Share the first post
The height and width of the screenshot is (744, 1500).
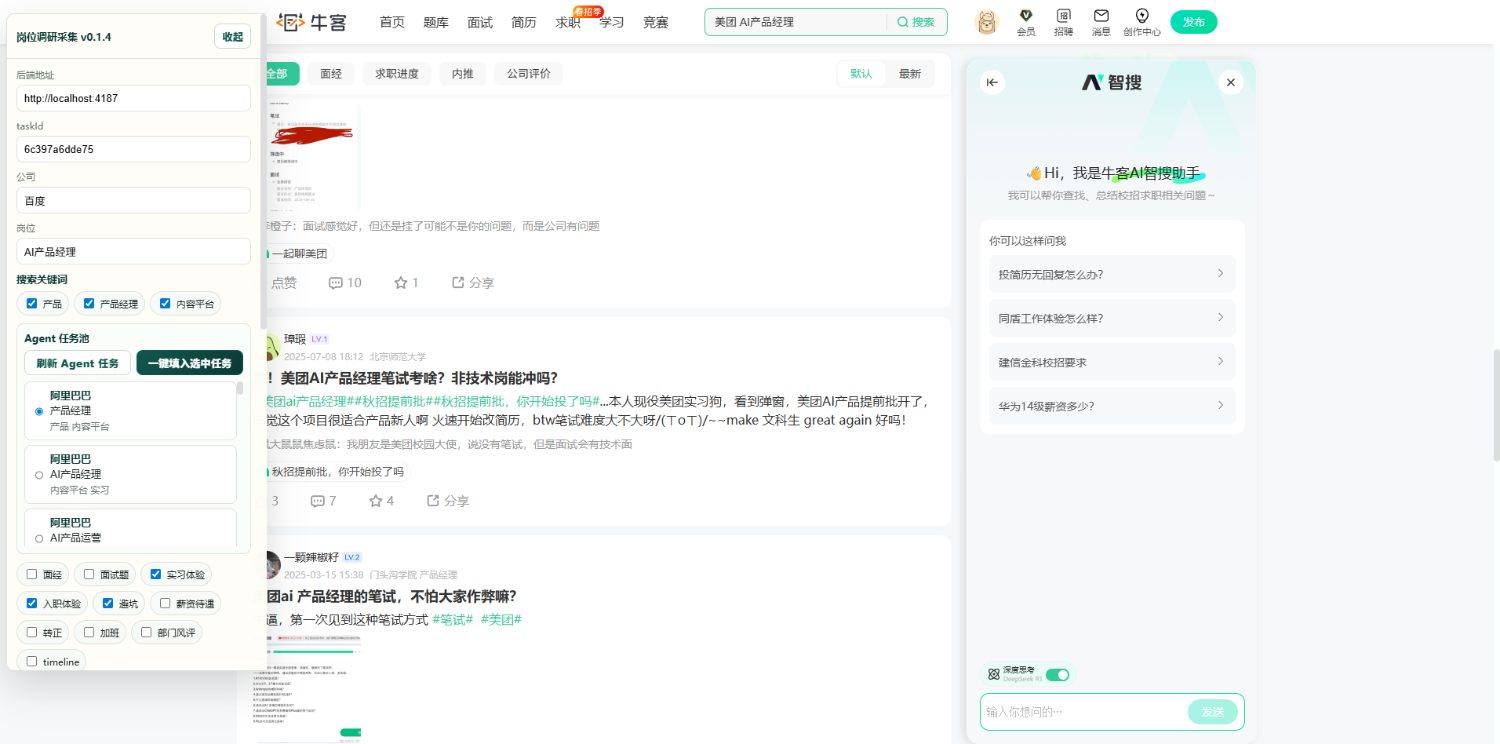[x=473, y=283]
